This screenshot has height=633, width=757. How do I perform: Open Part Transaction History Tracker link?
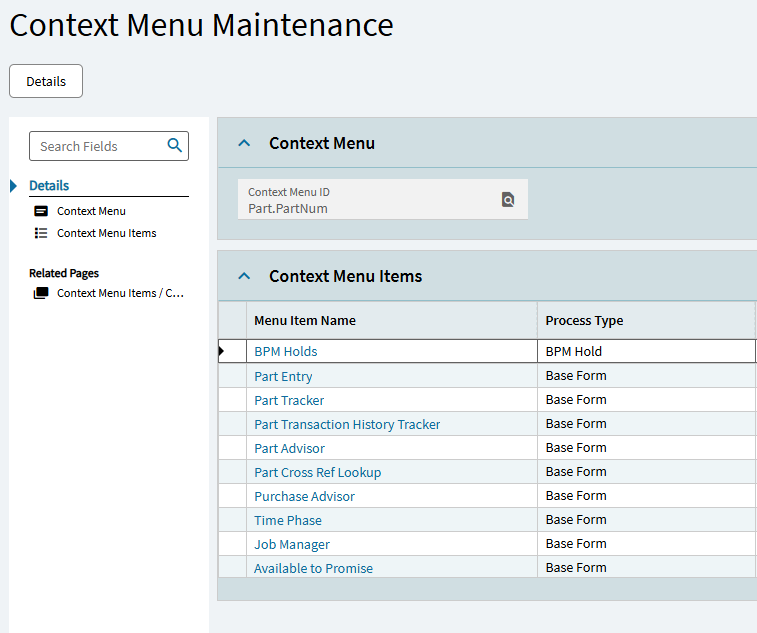(347, 424)
